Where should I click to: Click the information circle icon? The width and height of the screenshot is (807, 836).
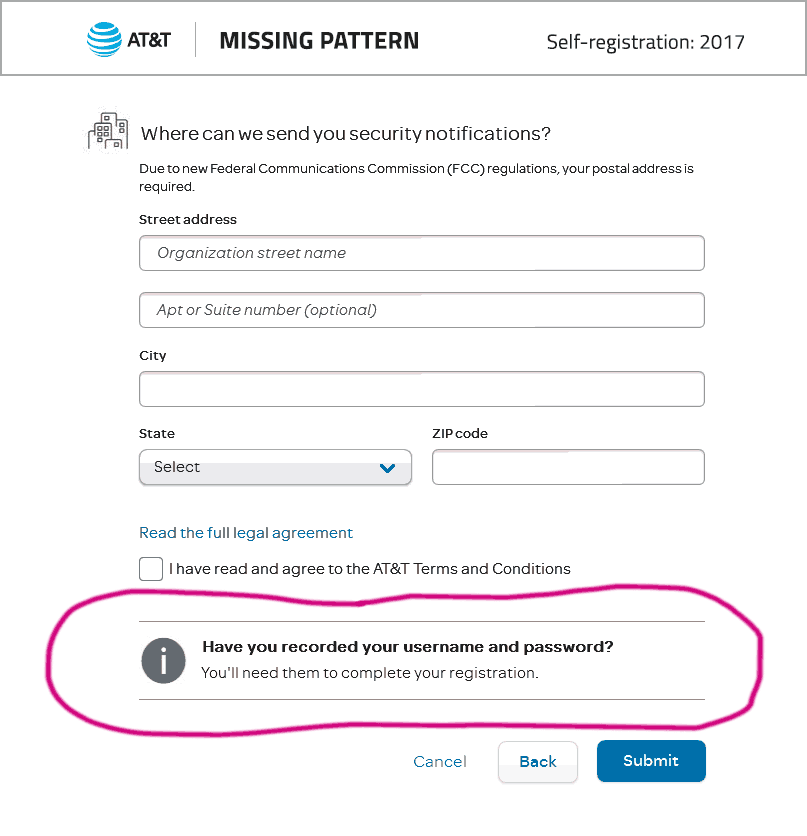[163, 661]
